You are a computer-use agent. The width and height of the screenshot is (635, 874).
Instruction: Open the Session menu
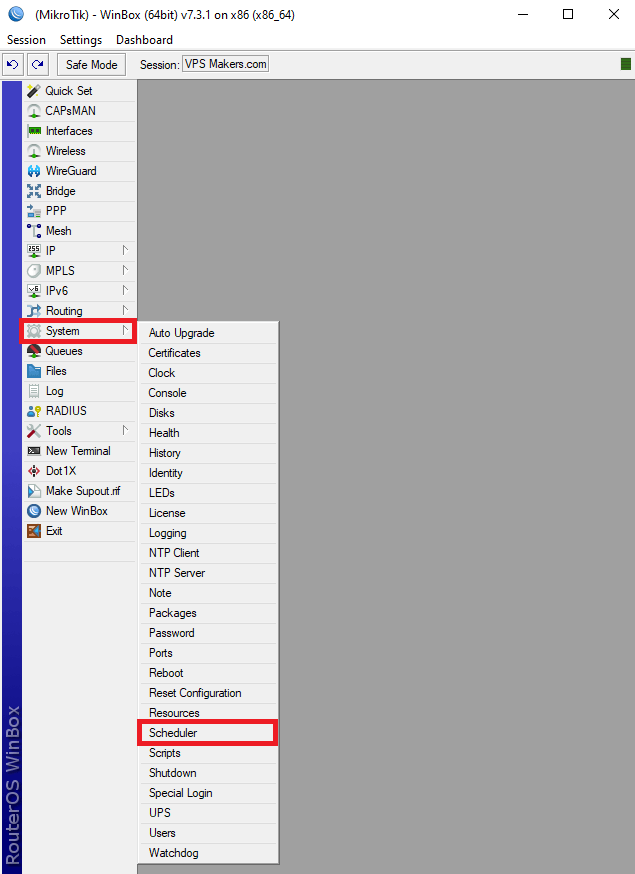coord(26,40)
